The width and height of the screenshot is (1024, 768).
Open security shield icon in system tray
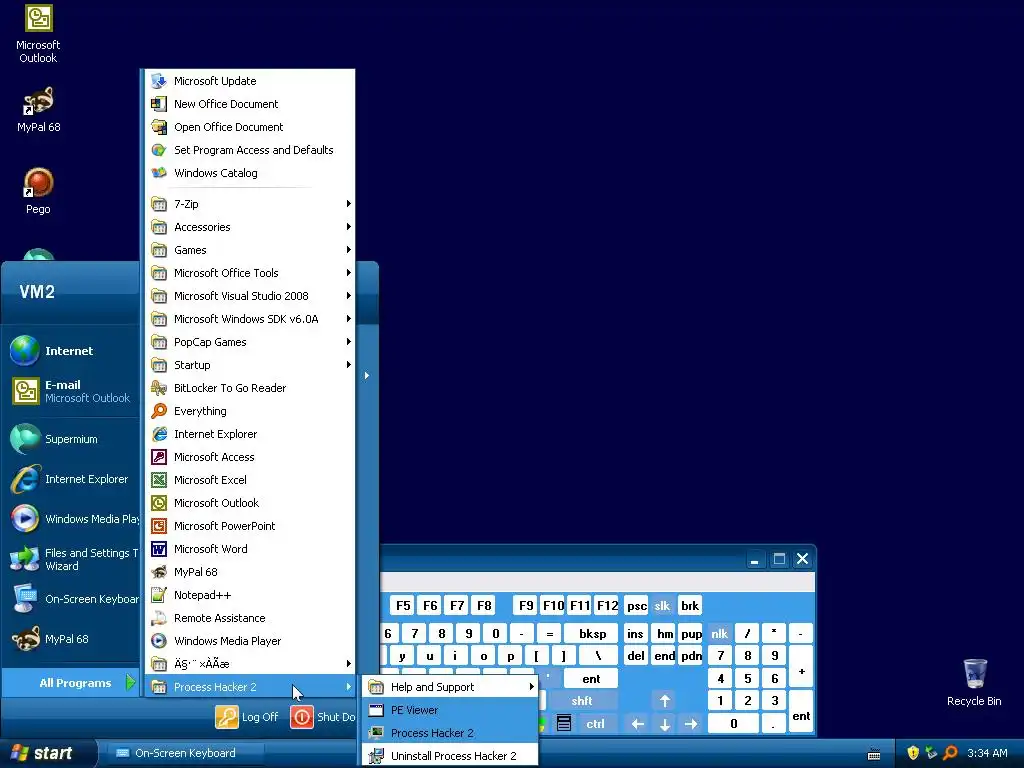pyautogui.click(x=913, y=753)
